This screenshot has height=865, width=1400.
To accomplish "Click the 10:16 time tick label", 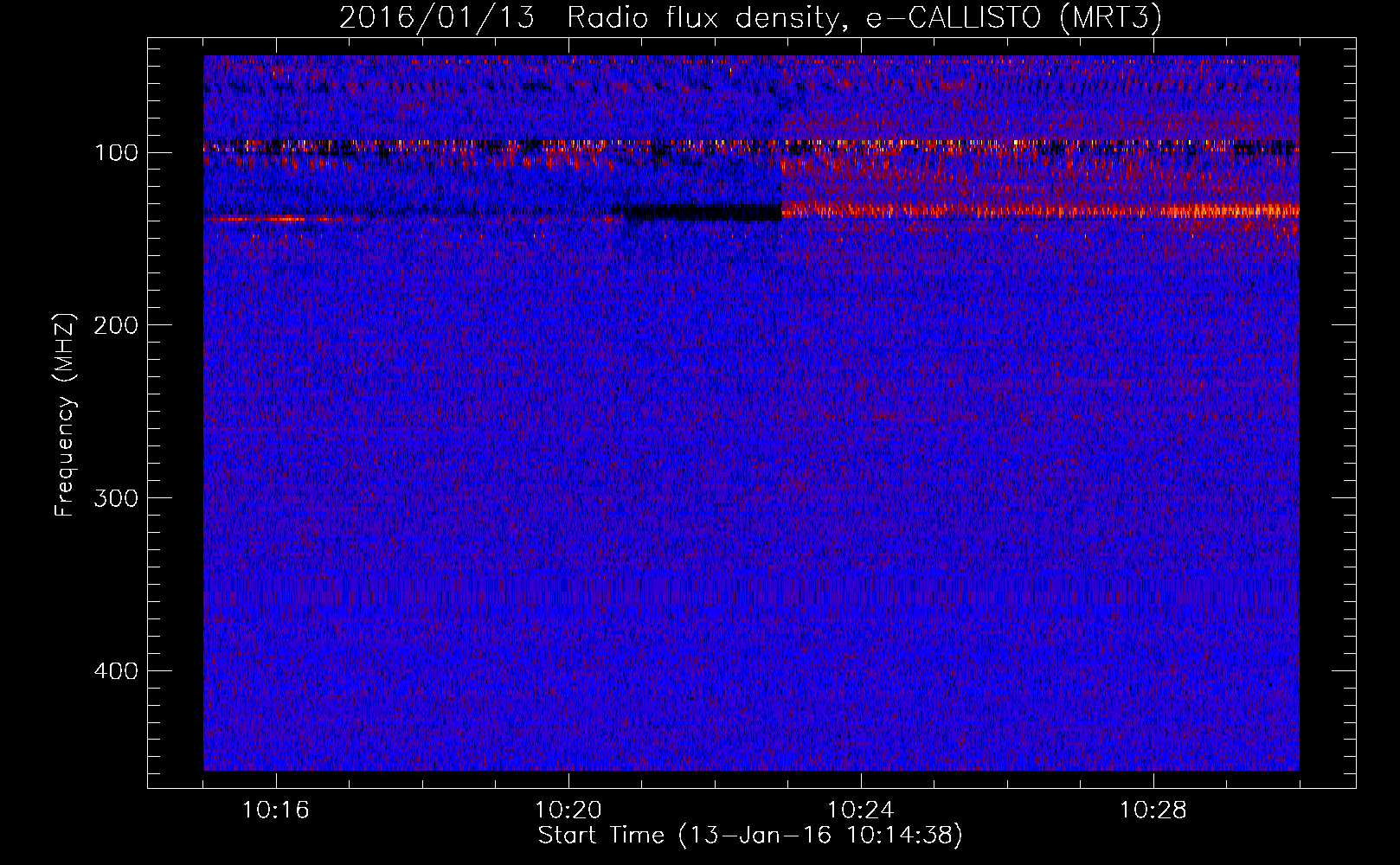I will point(275,811).
